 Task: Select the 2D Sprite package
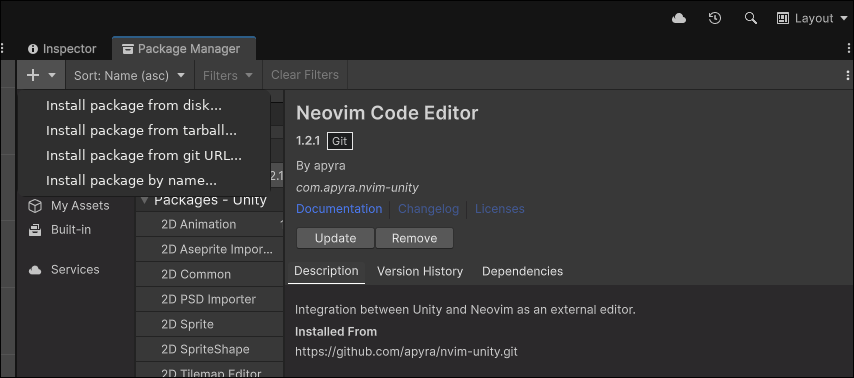pyautogui.click(x=210, y=325)
